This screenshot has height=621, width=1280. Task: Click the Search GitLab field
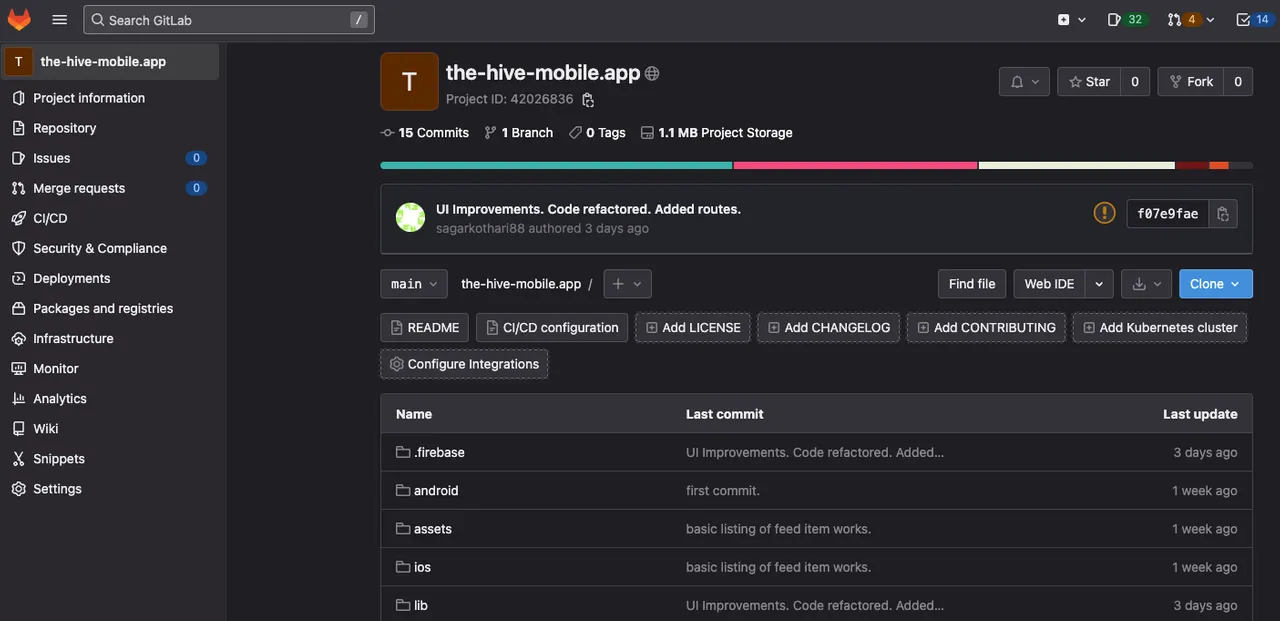pyautogui.click(x=229, y=19)
